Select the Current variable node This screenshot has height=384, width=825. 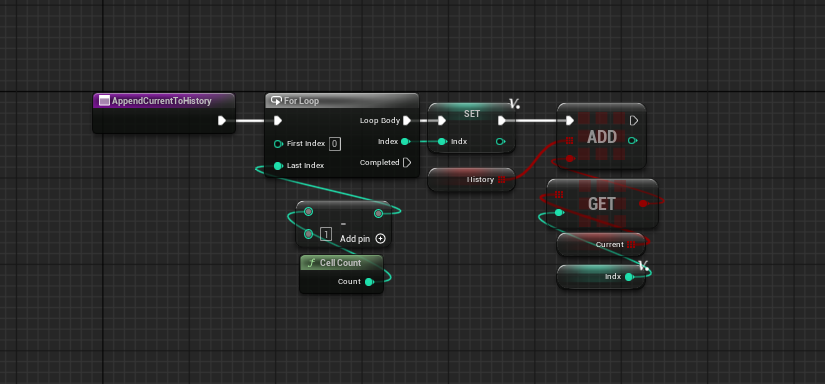pyautogui.click(x=601, y=245)
